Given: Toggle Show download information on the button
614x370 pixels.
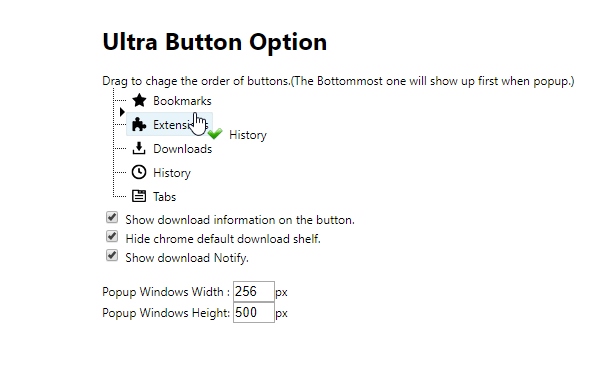Looking at the screenshot, I should [112, 217].
